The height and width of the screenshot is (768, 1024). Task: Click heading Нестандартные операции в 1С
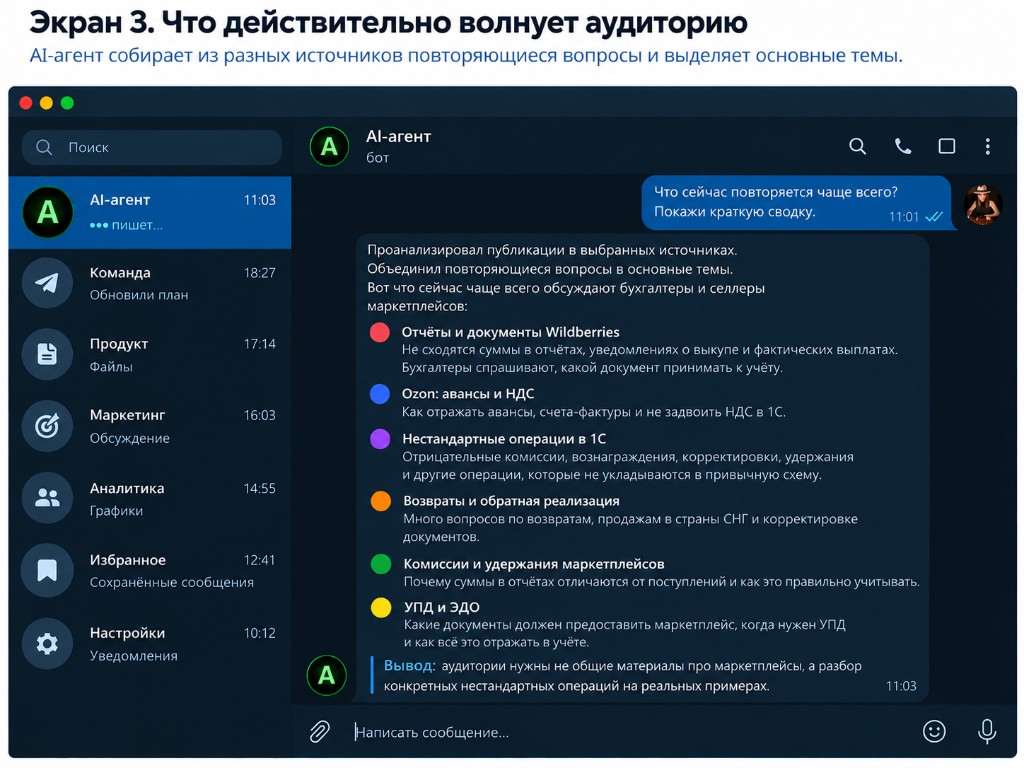point(504,439)
